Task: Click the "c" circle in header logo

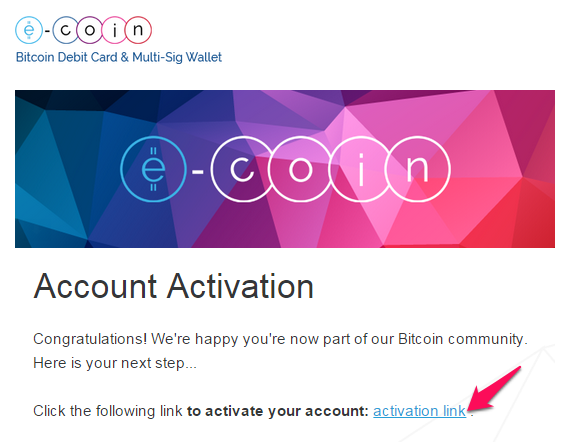Action: point(66,30)
